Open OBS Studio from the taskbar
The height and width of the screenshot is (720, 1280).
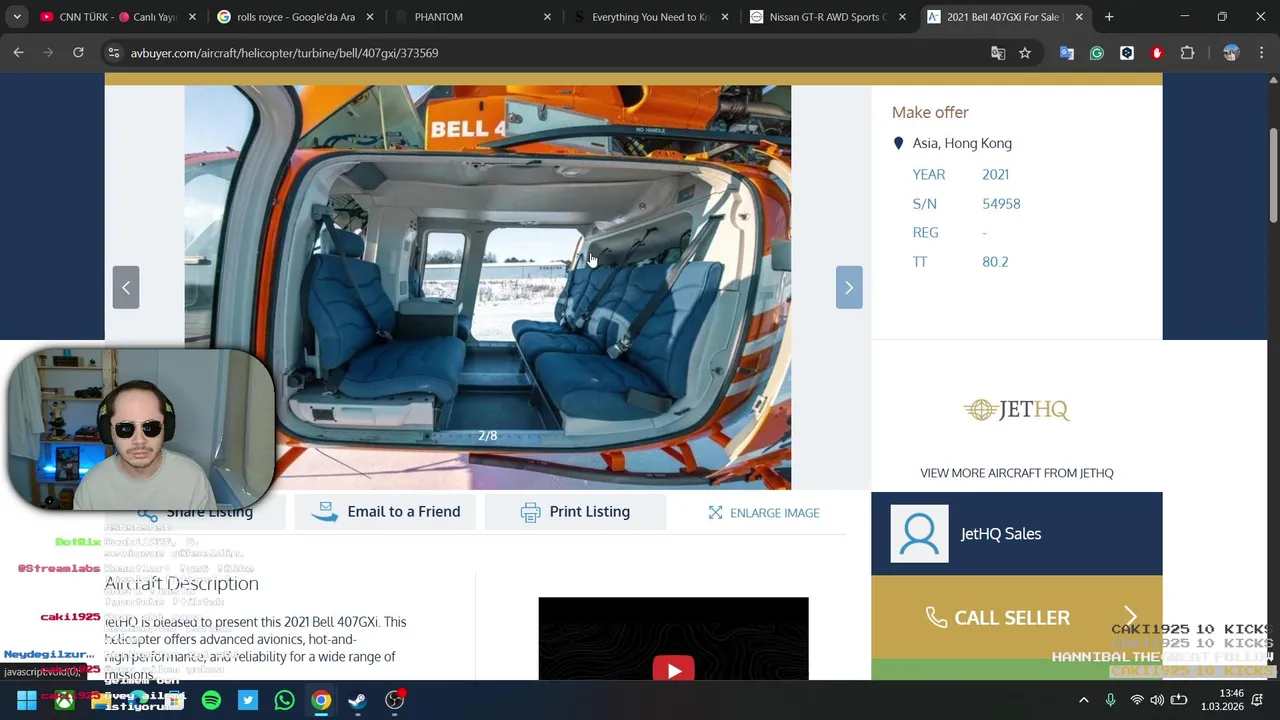[395, 700]
